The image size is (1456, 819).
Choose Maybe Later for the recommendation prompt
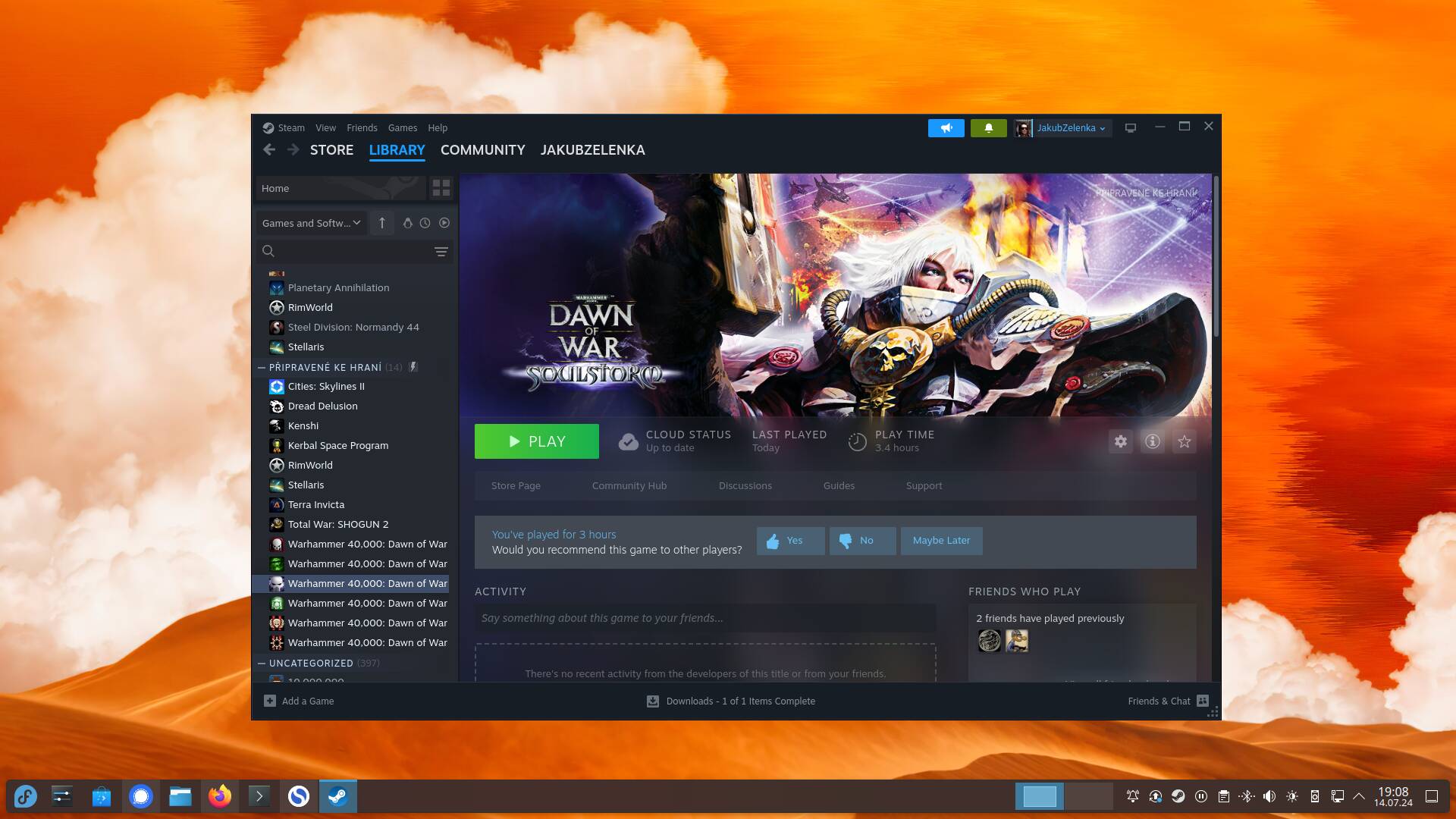941,541
